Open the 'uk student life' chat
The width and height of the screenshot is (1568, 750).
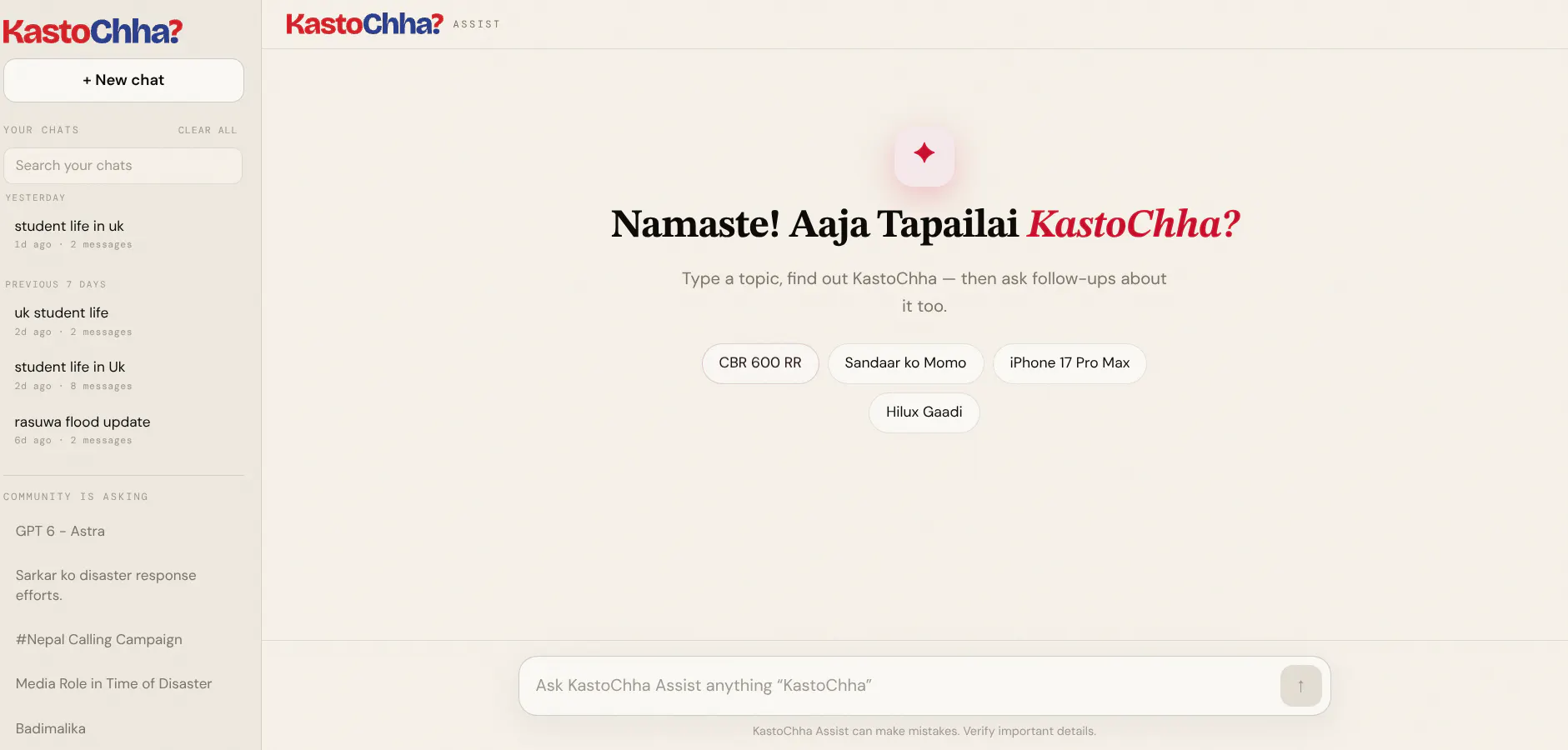(x=123, y=321)
